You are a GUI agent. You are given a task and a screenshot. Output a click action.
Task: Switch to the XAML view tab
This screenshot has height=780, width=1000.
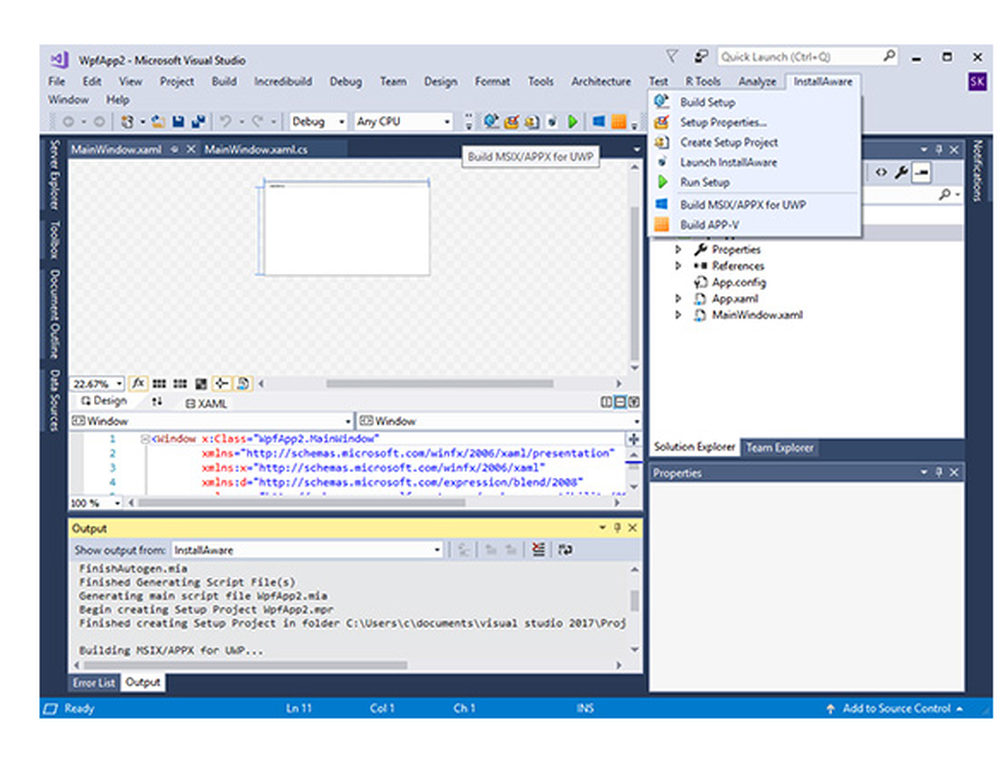pos(206,403)
